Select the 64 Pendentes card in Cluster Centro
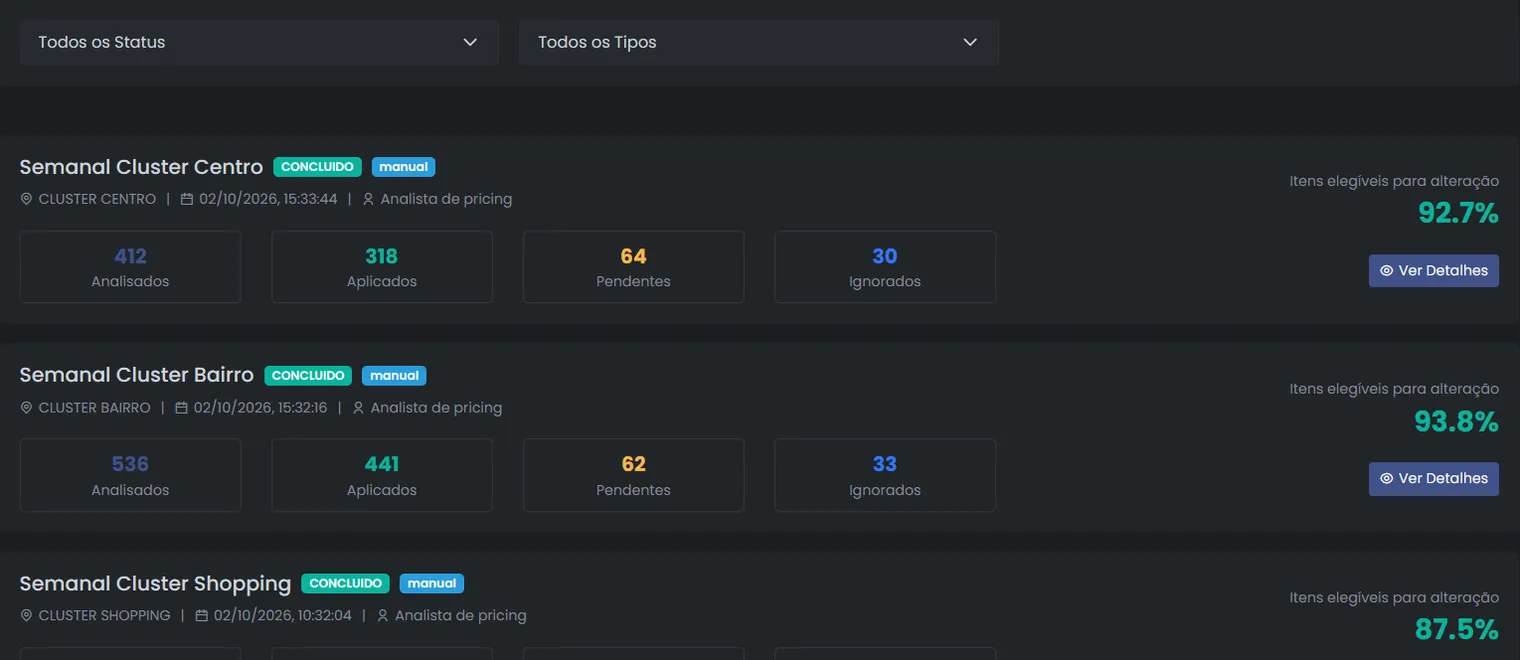Image resolution: width=1520 pixels, height=660 pixels. click(x=633, y=267)
